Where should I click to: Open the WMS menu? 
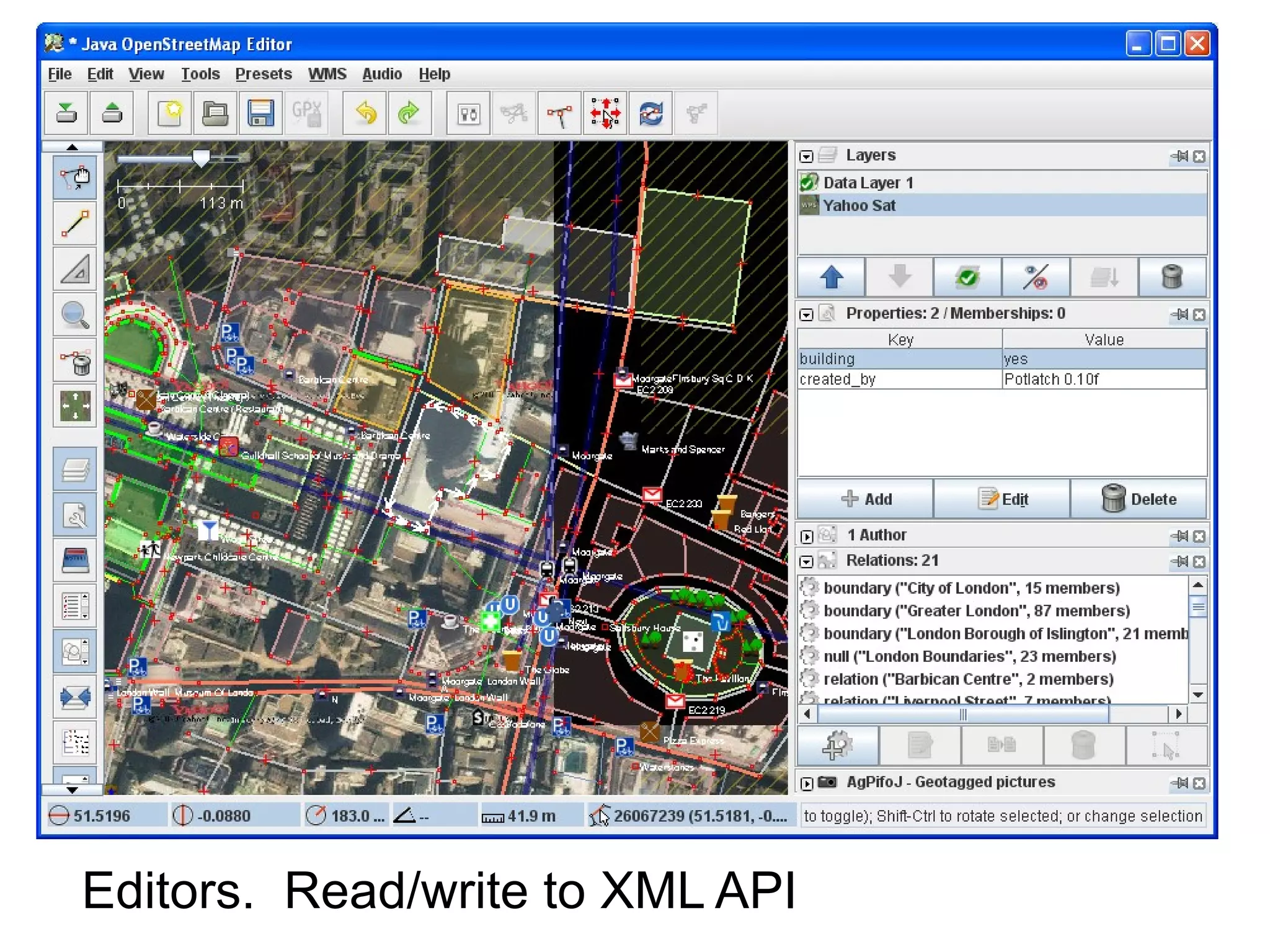click(x=327, y=74)
